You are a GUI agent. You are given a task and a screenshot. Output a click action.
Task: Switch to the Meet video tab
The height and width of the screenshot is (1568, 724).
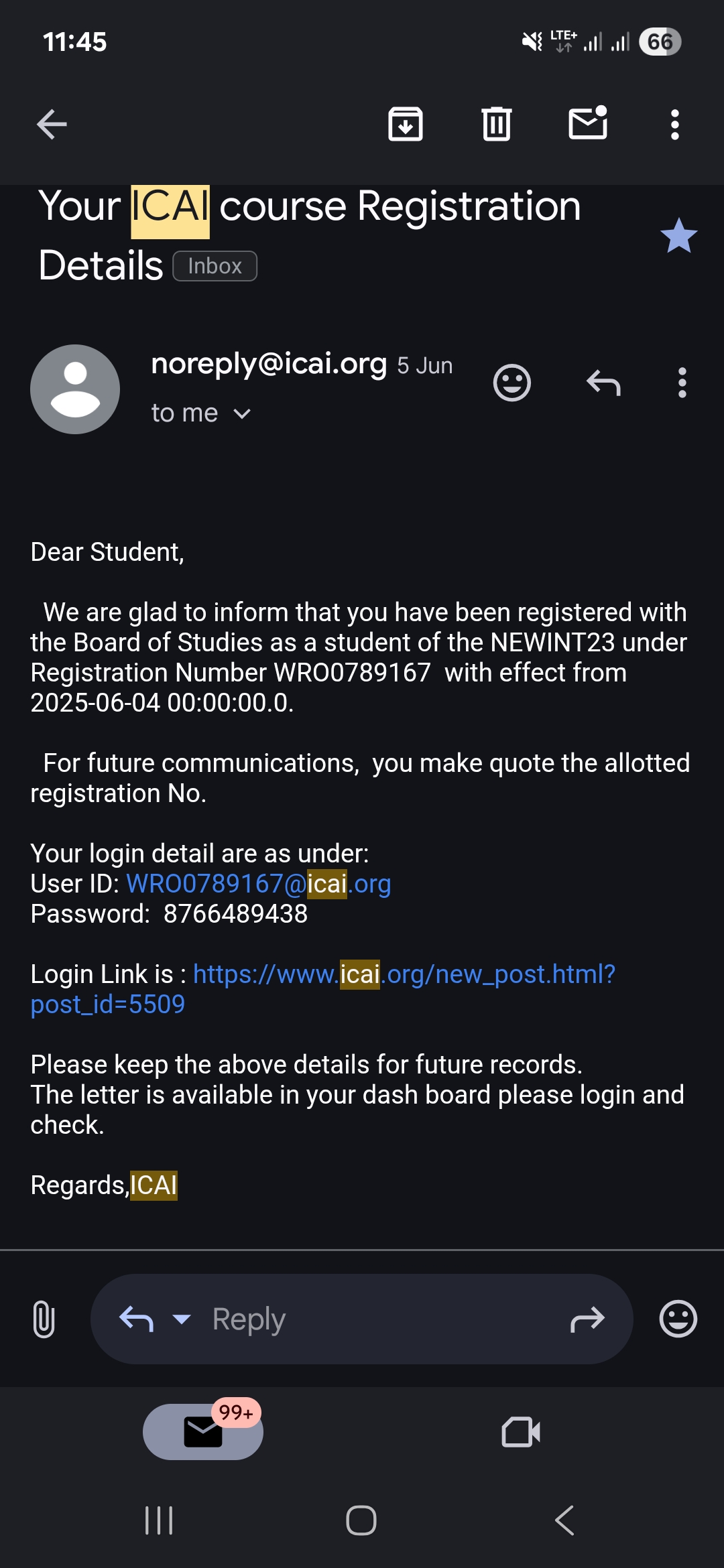coord(521,1432)
